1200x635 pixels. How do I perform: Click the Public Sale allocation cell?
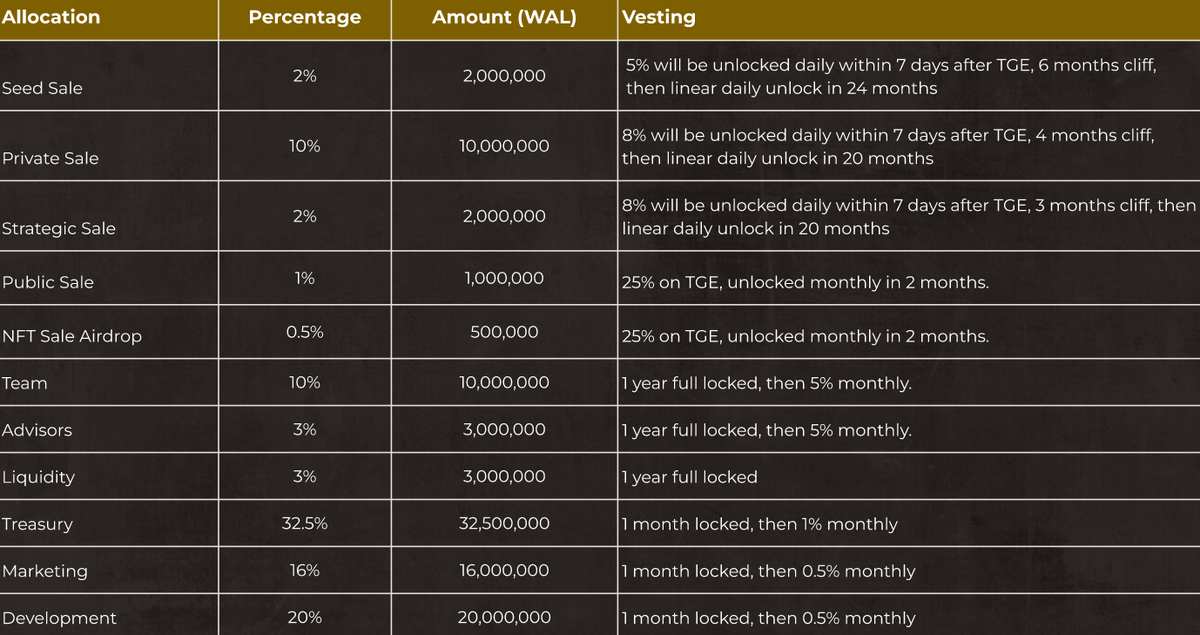tap(48, 282)
